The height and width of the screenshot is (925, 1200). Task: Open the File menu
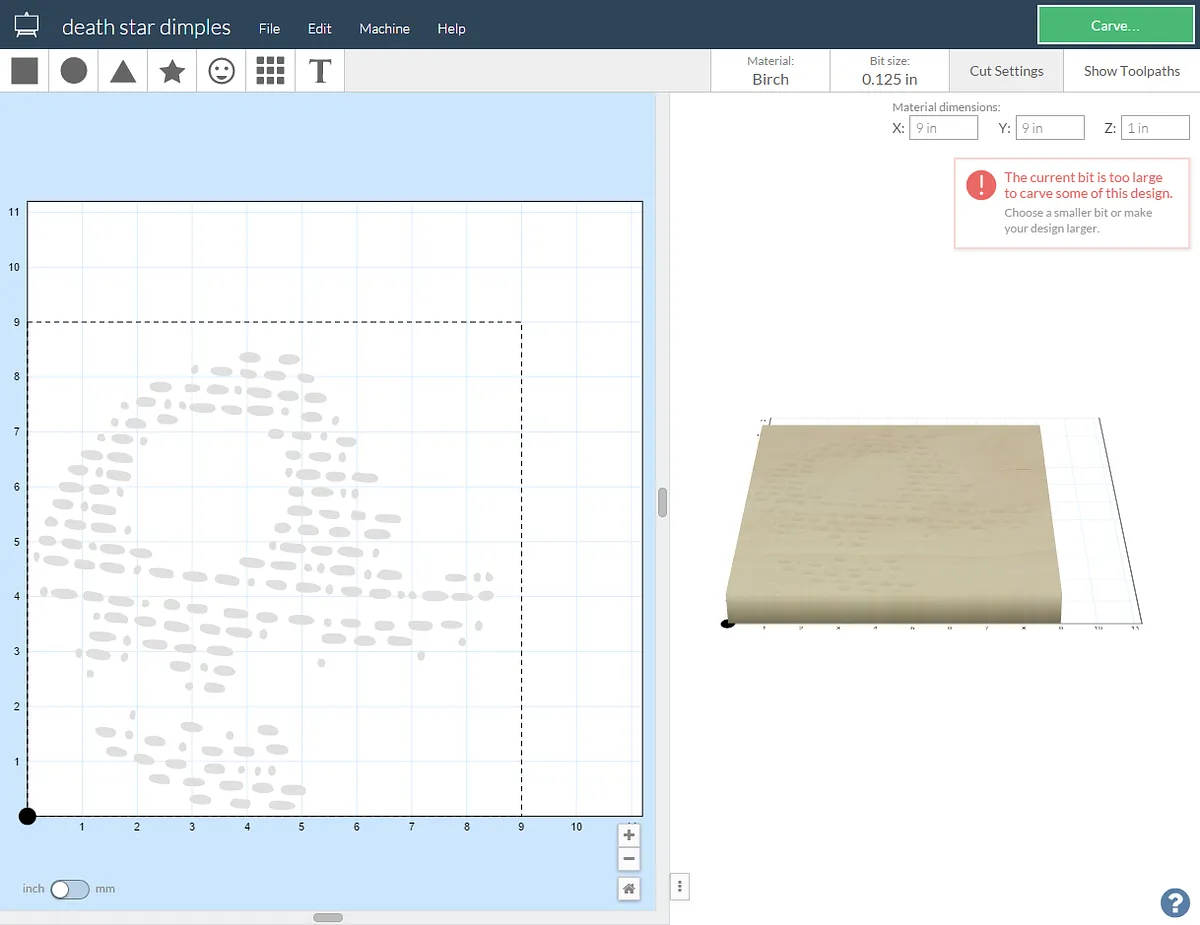pyautogui.click(x=269, y=29)
